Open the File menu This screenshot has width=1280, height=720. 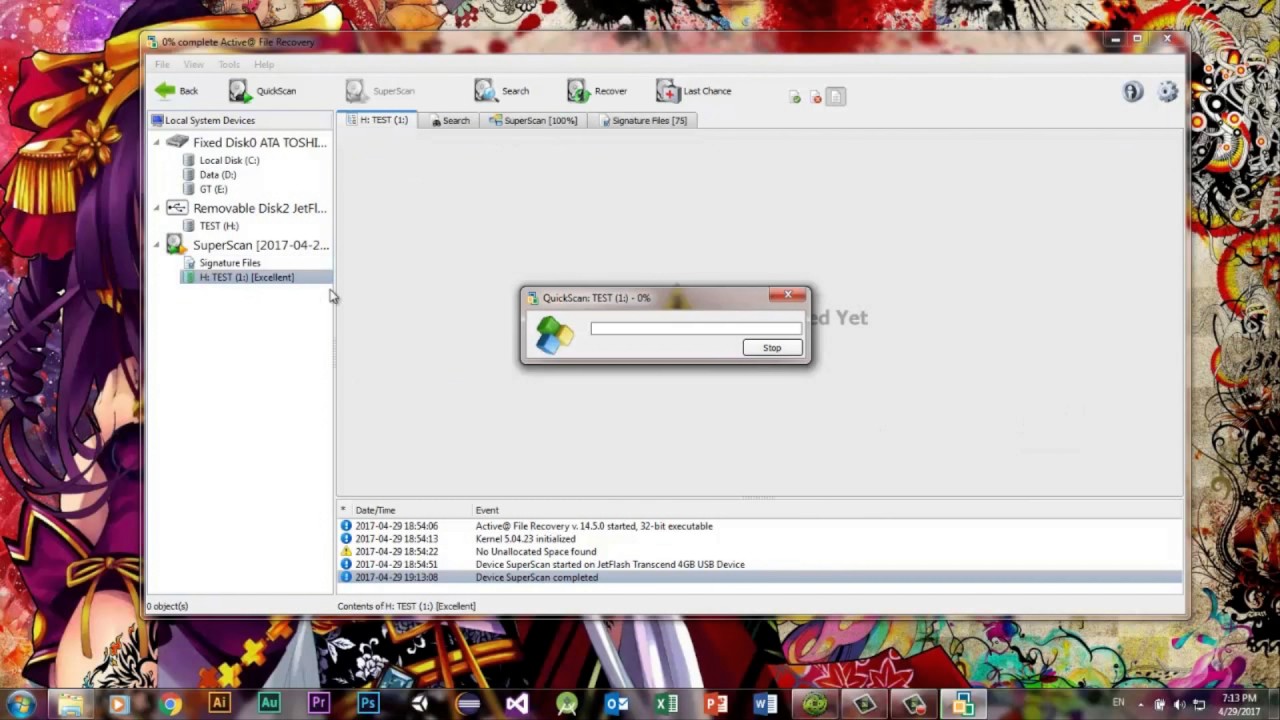click(x=162, y=64)
